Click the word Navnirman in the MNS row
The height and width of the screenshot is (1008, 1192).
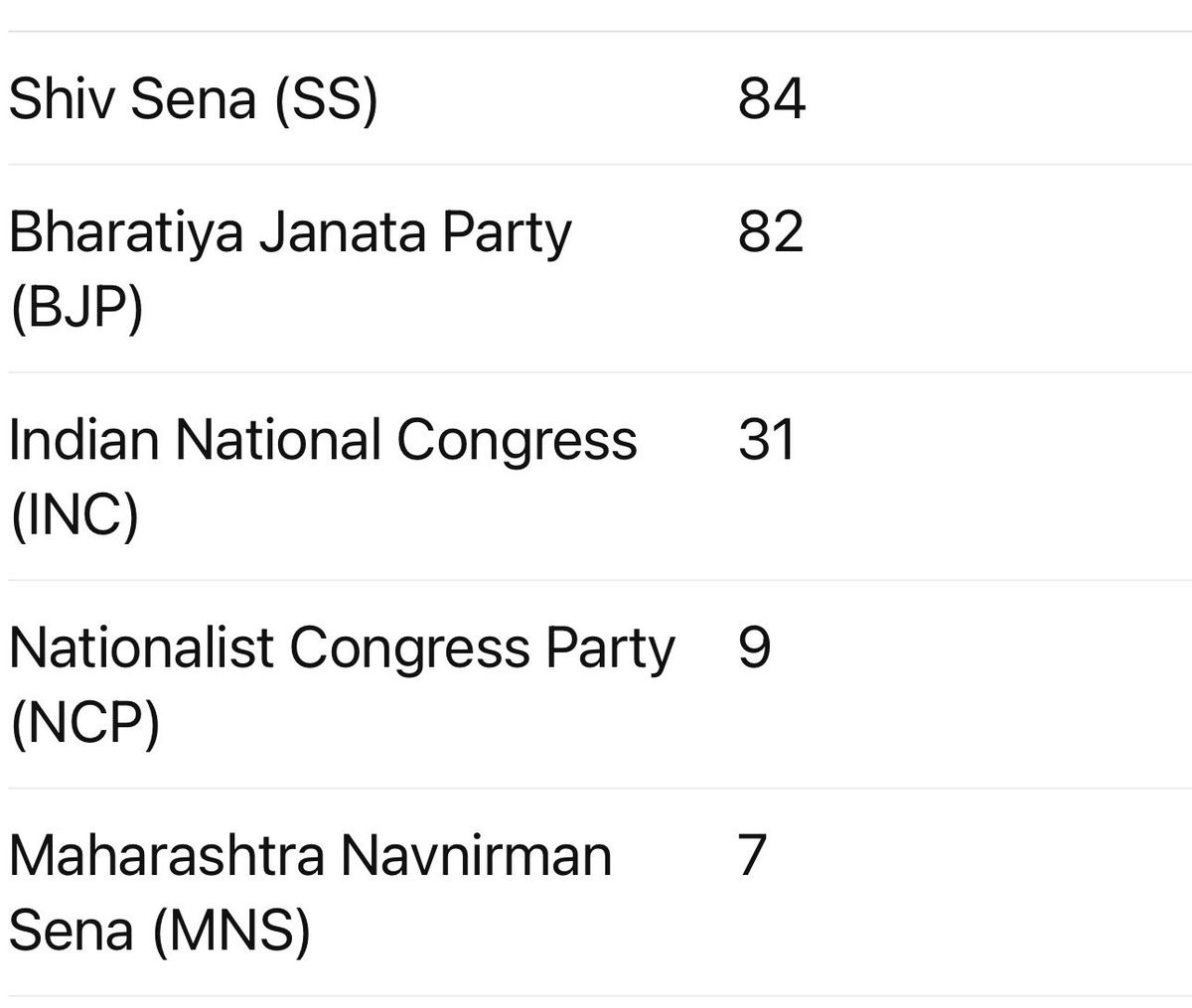point(476,855)
